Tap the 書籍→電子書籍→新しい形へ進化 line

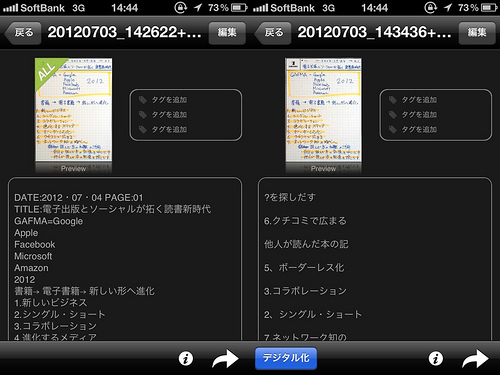pyautogui.click(x=84, y=291)
